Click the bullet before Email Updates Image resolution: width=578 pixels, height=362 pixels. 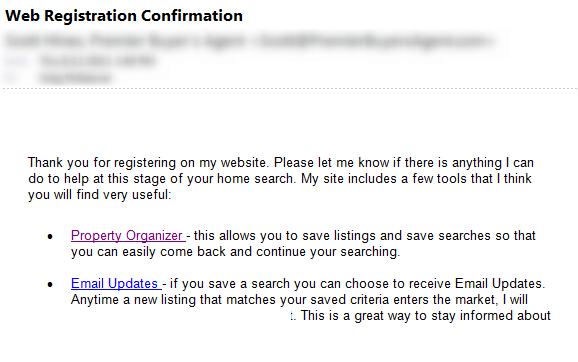(50, 285)
